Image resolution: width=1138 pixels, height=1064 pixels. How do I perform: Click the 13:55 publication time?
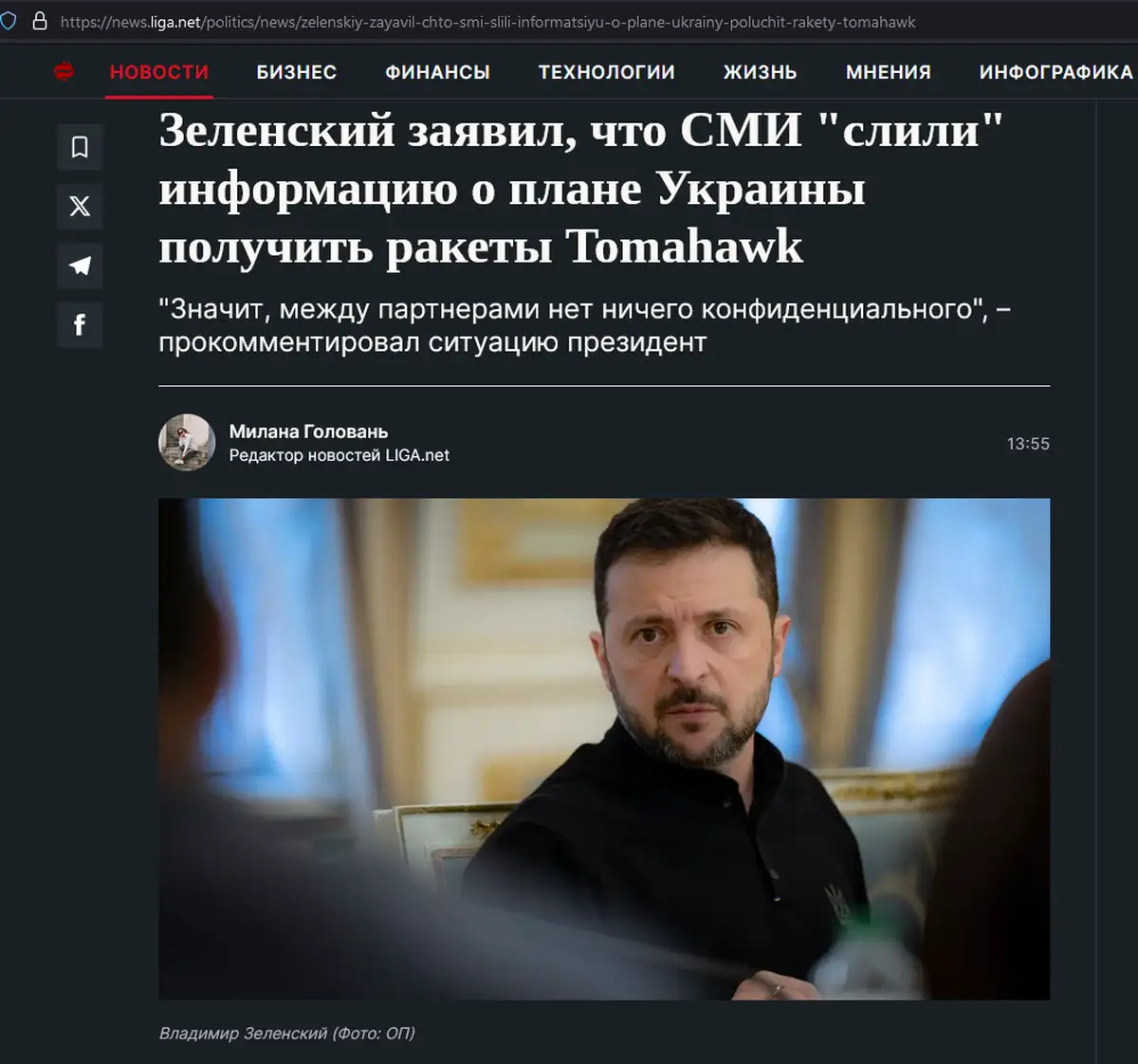point(1028,443)
